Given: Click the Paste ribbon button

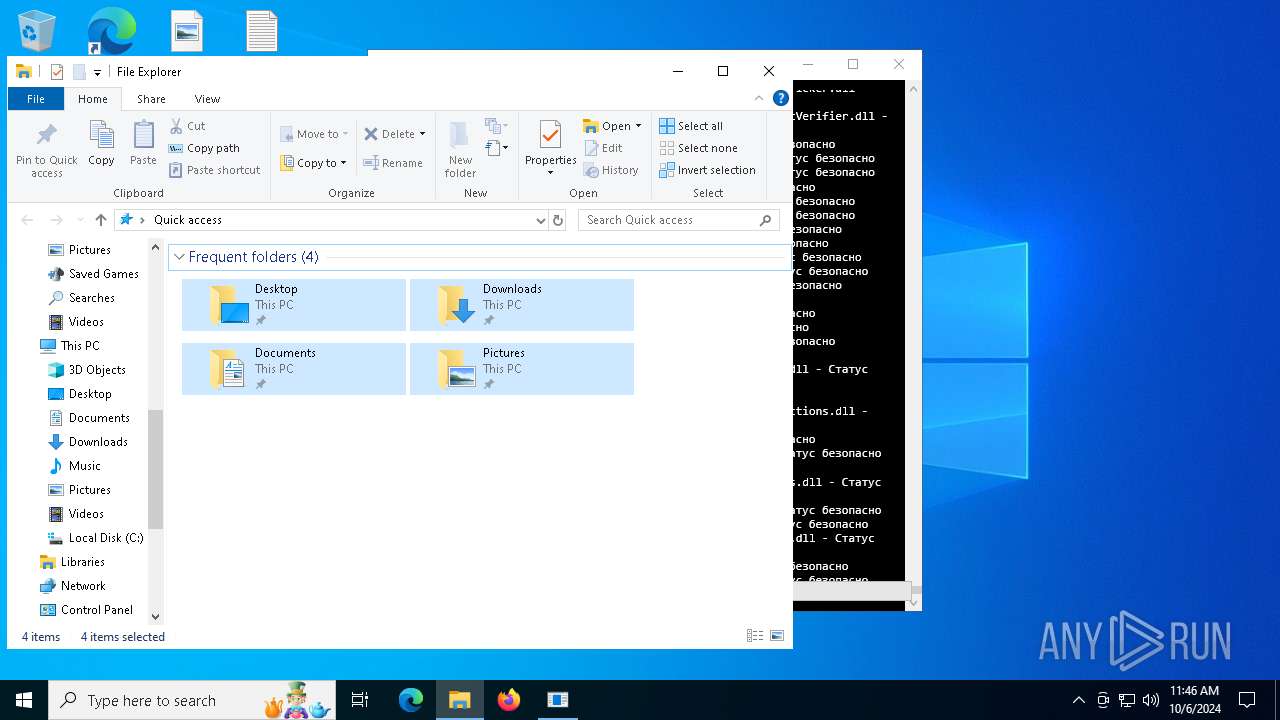Looking at the screenshot, I should coord(143,143).
